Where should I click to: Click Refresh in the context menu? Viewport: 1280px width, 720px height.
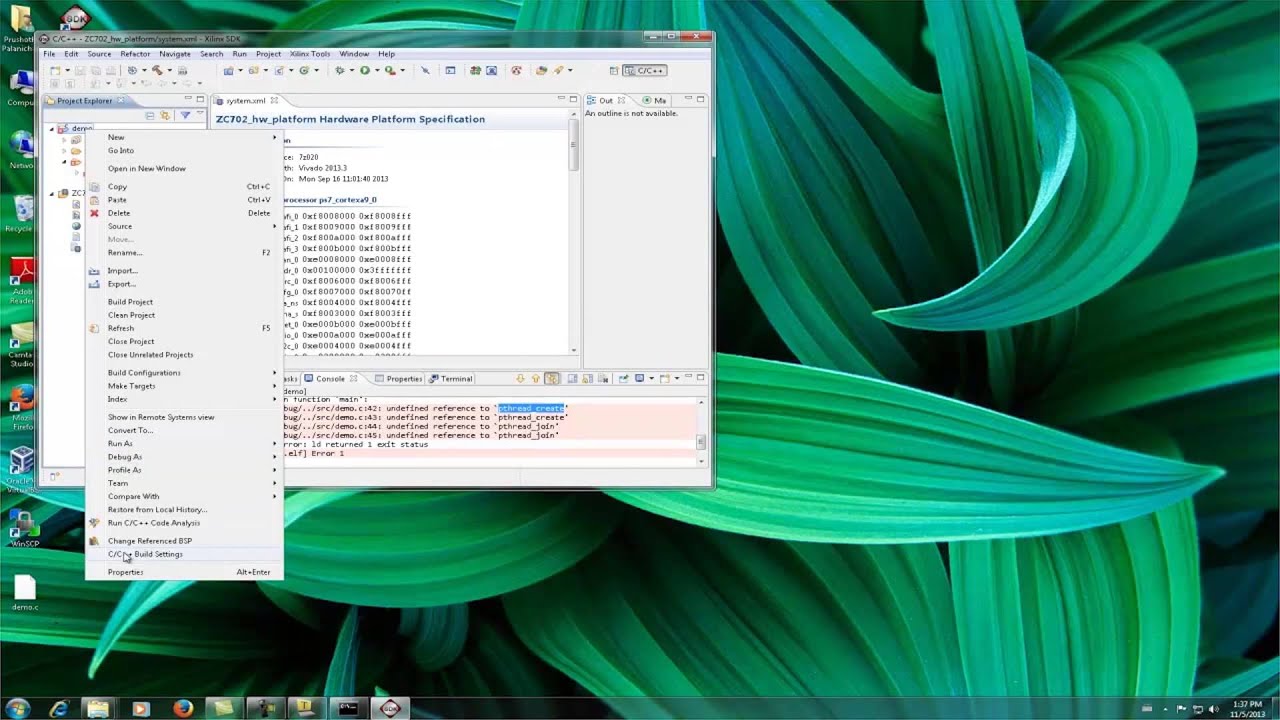pos(184,328)
